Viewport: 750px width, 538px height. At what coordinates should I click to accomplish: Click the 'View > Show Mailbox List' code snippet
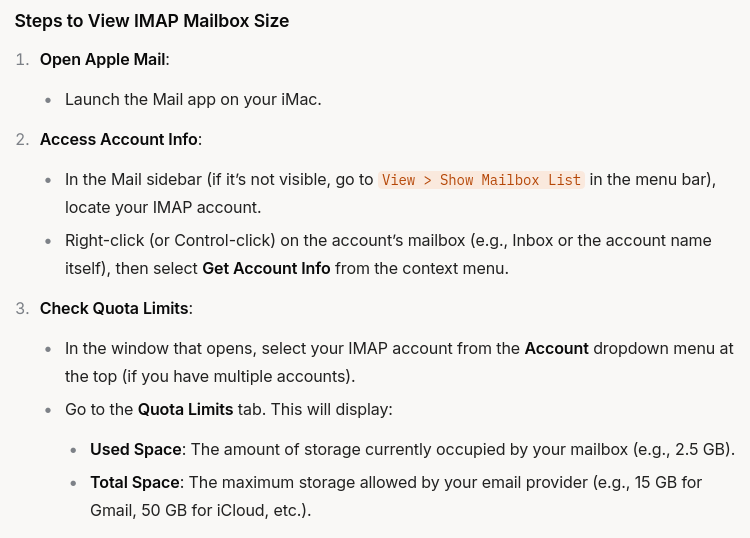(481, 180)
